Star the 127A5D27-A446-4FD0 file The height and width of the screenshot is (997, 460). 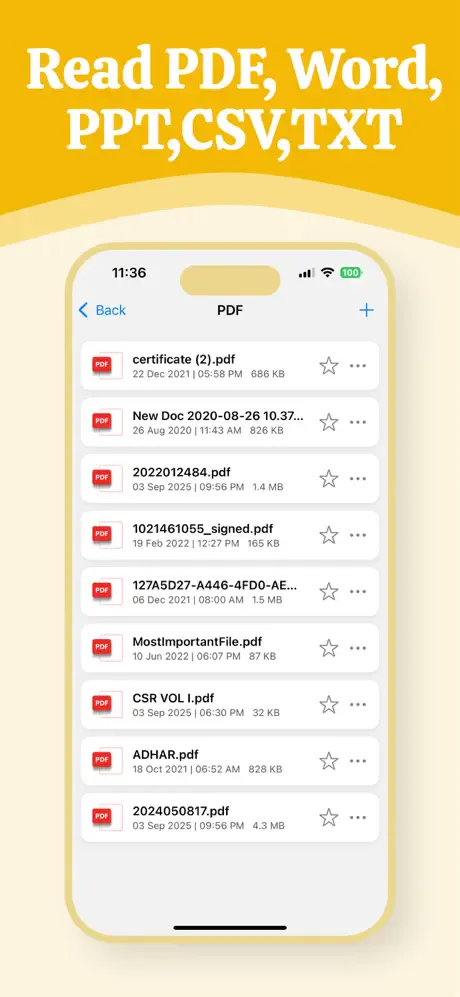[328, 592]
